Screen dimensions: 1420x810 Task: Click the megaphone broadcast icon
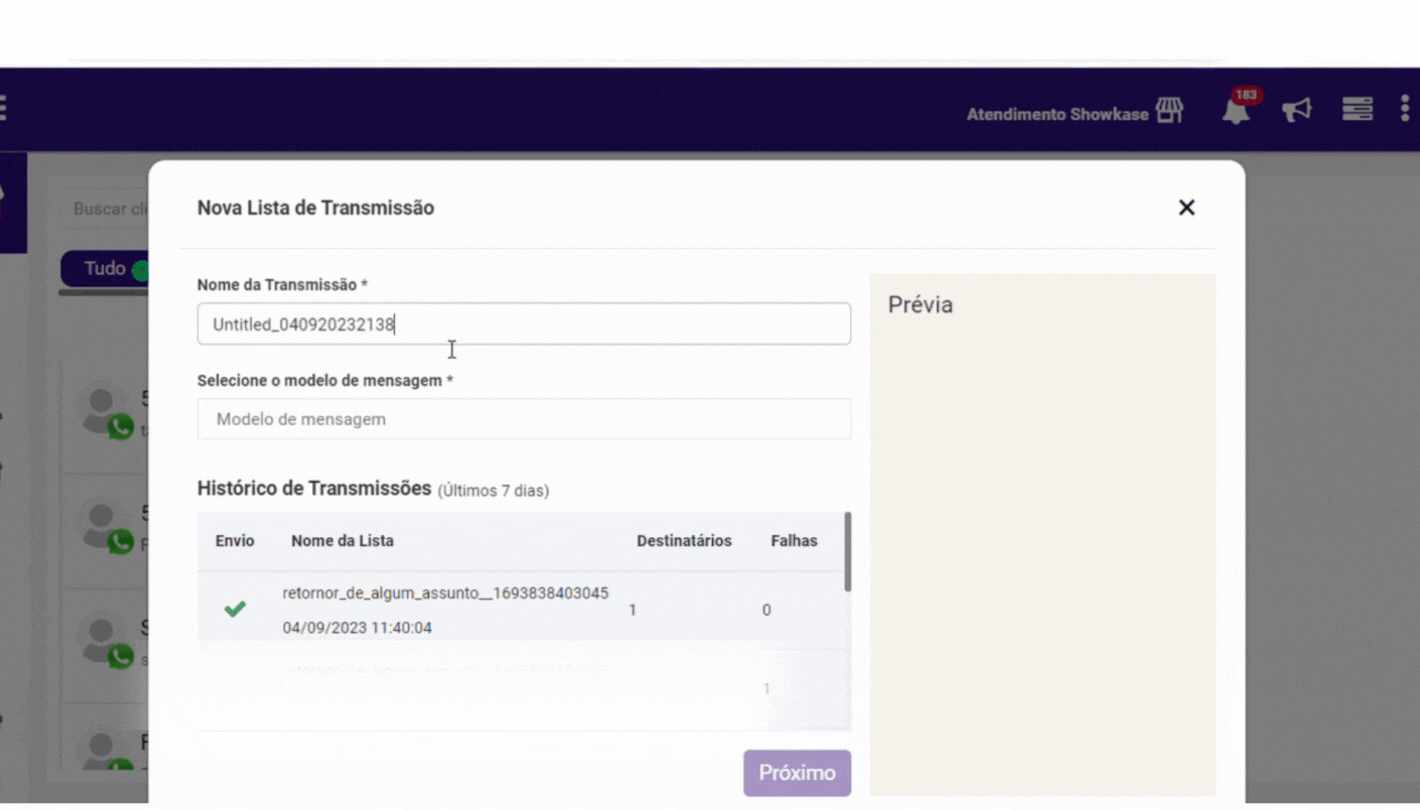coord(1297,110)
